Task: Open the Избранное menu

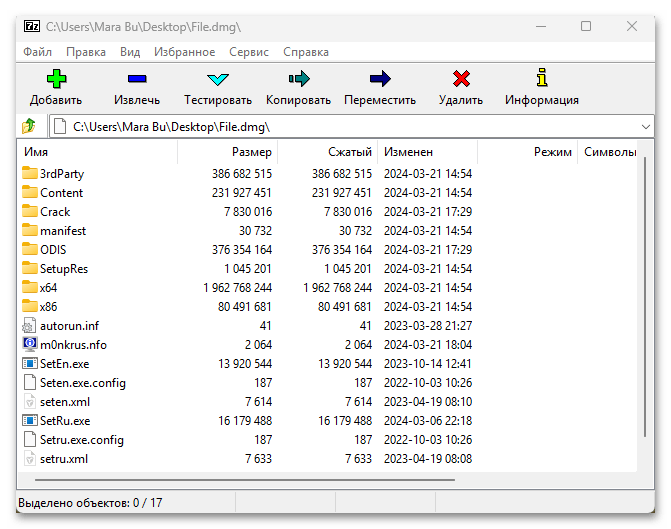Action: 184,52
